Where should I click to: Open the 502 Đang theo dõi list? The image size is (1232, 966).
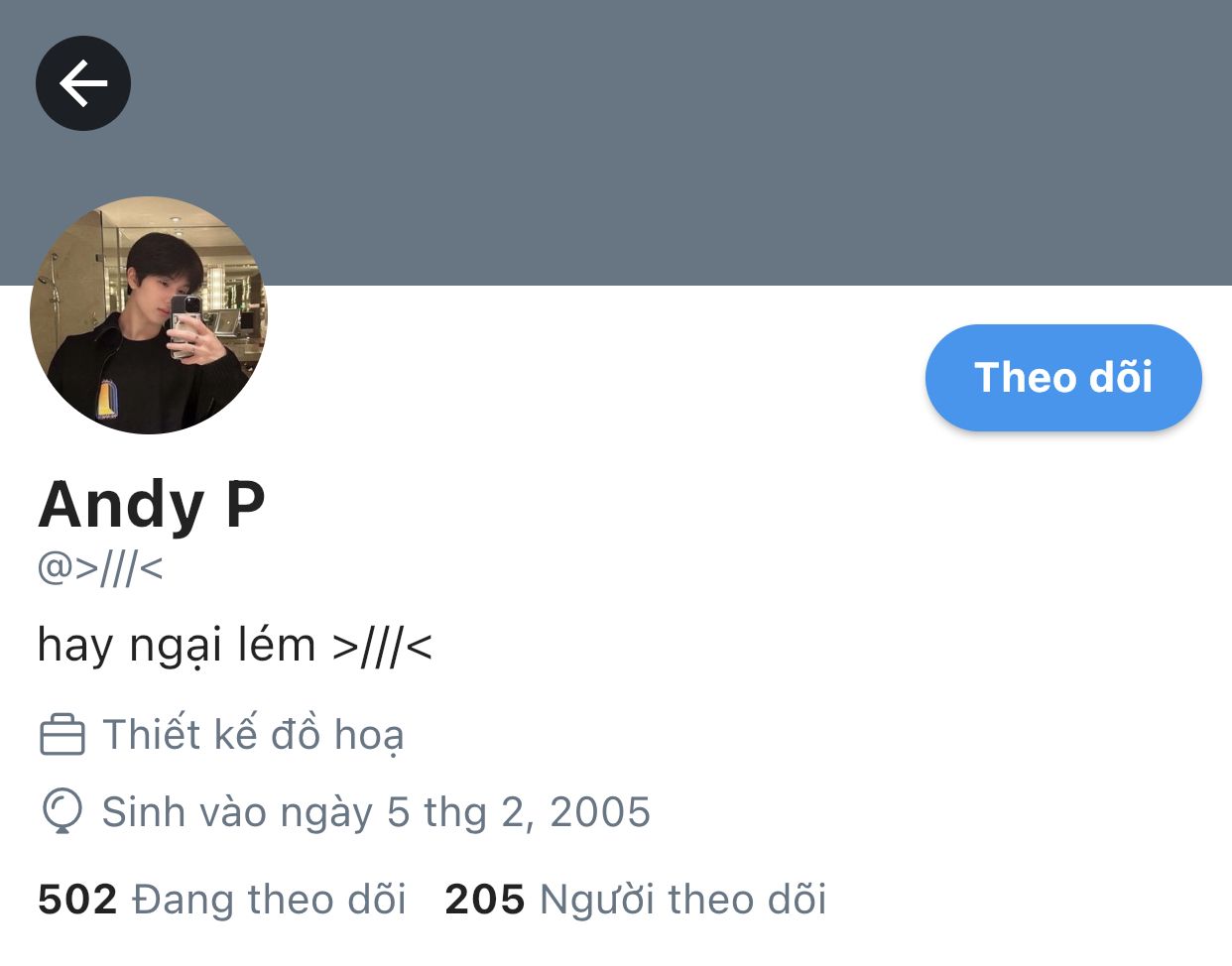coord(222,900)
